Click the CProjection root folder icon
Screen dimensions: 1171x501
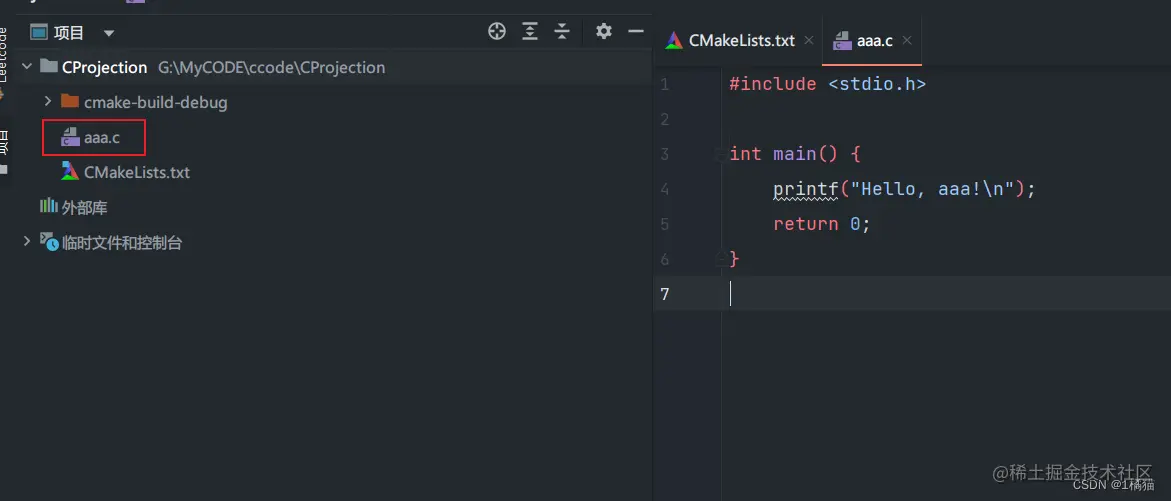[x=49, y=66]
